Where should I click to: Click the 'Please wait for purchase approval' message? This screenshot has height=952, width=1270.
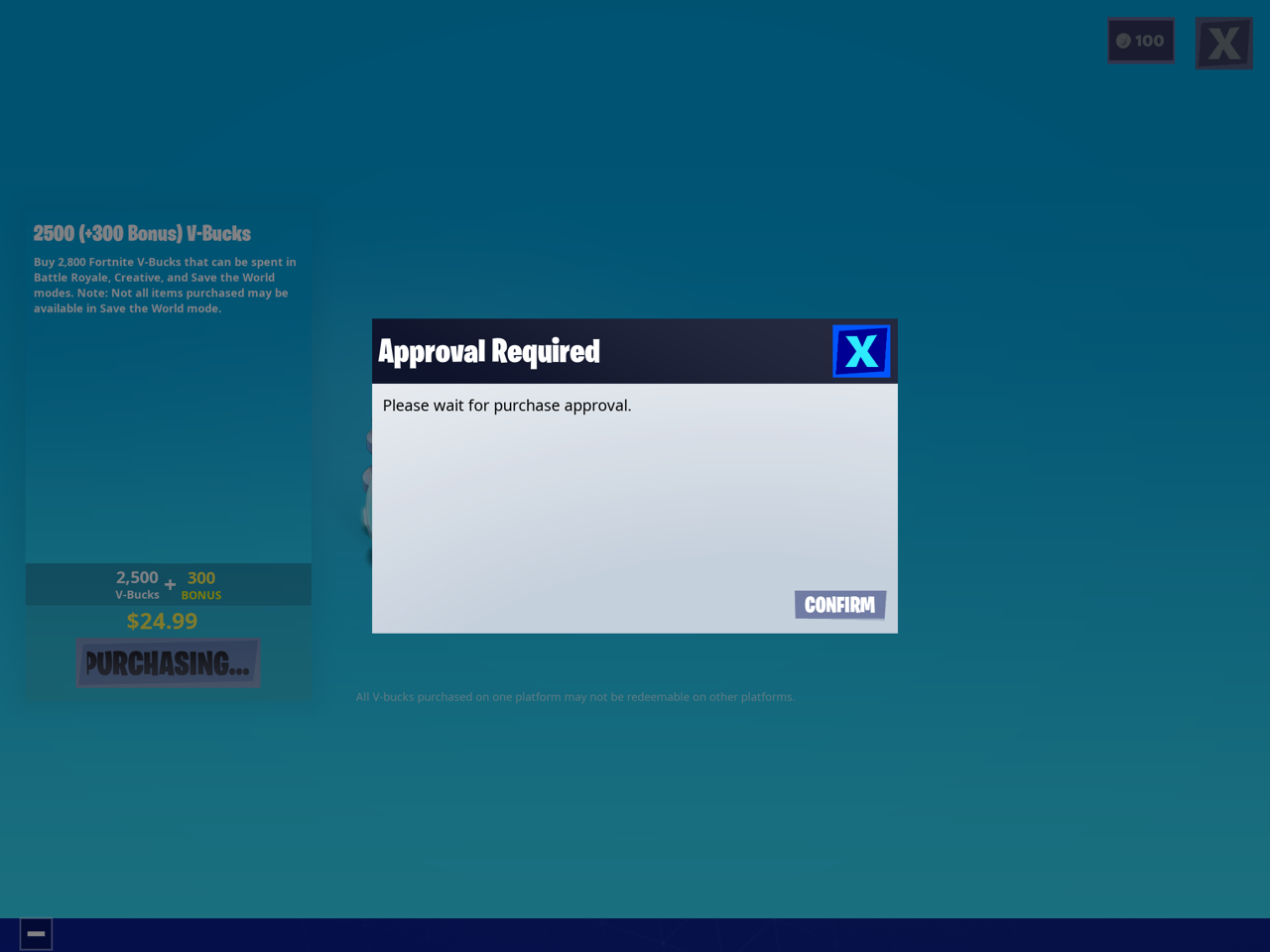click(507, 406)
